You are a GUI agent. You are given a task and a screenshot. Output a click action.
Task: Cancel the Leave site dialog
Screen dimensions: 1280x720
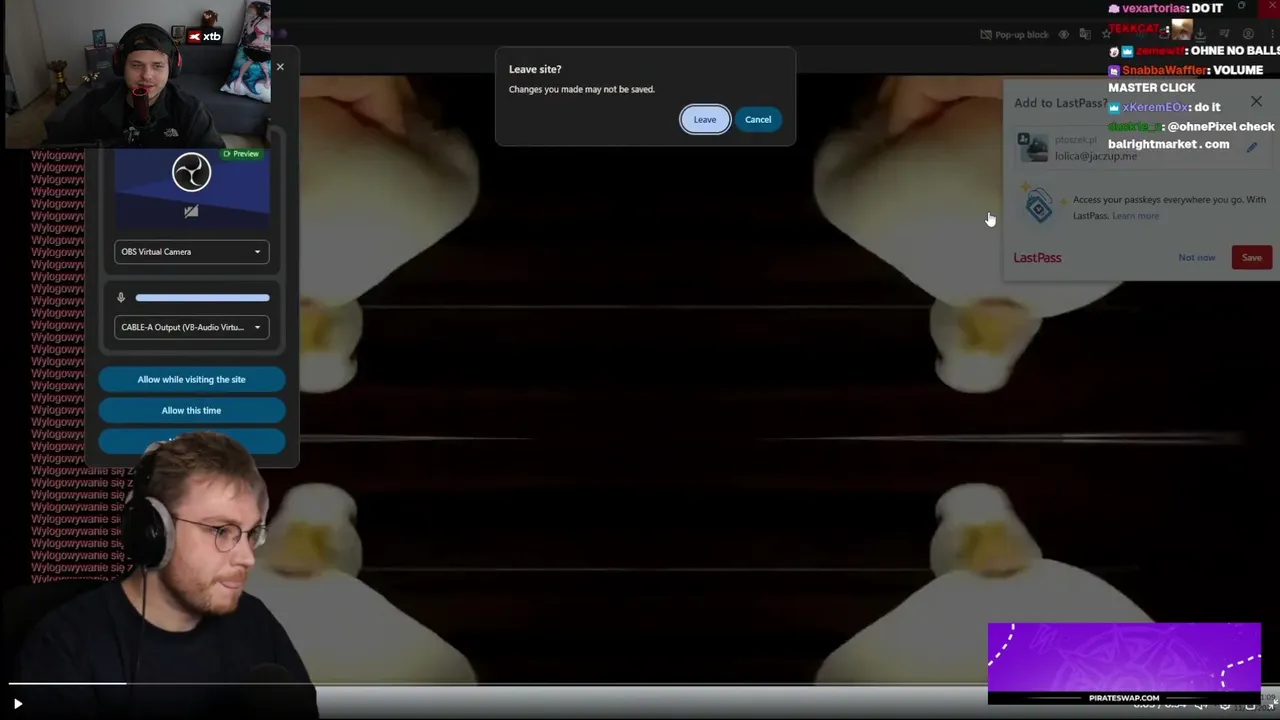(x=758, y=120)
